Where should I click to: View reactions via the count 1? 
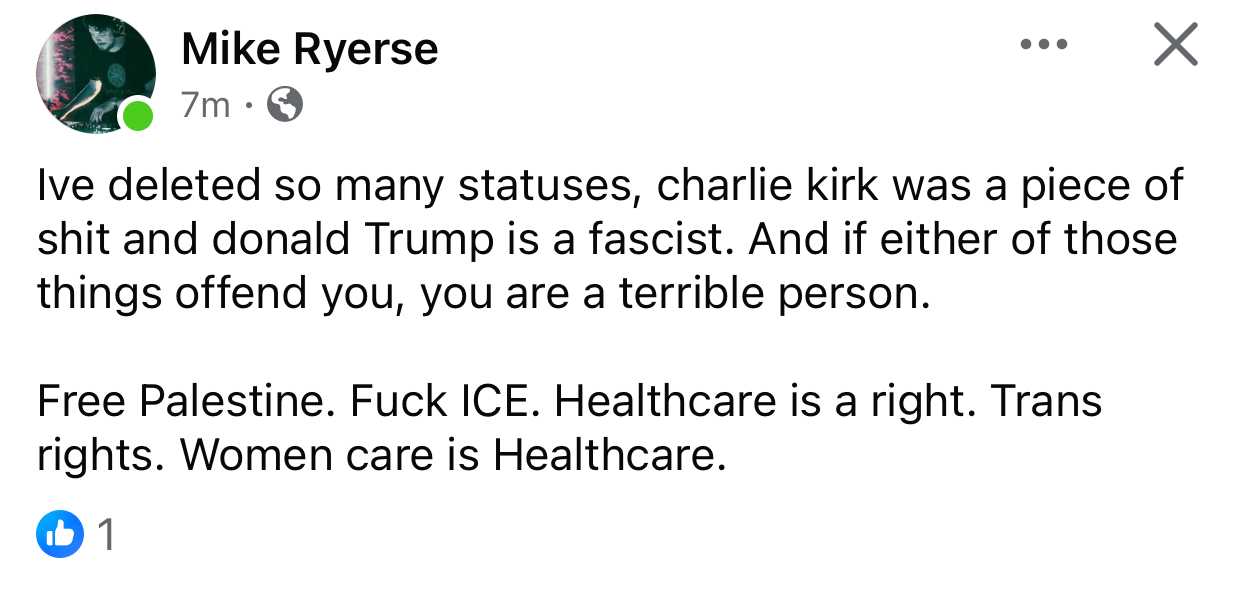[x=106, y=537]
